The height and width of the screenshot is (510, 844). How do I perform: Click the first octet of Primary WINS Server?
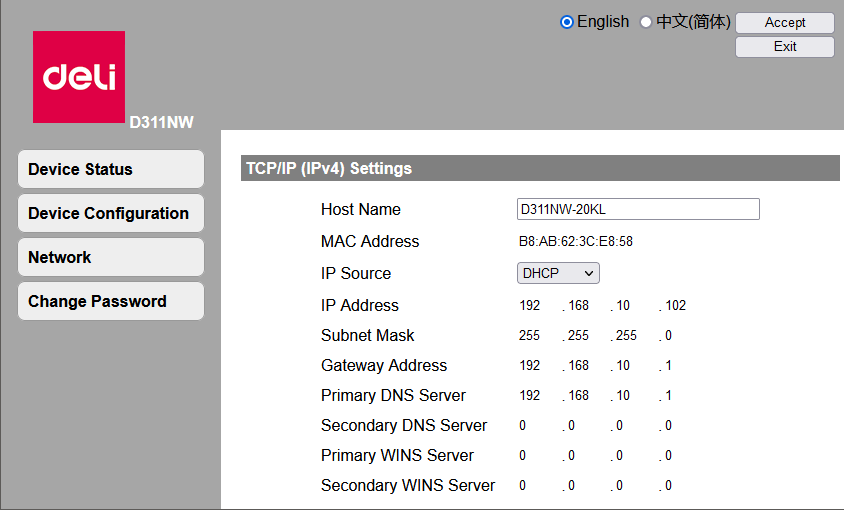(523, 456)
